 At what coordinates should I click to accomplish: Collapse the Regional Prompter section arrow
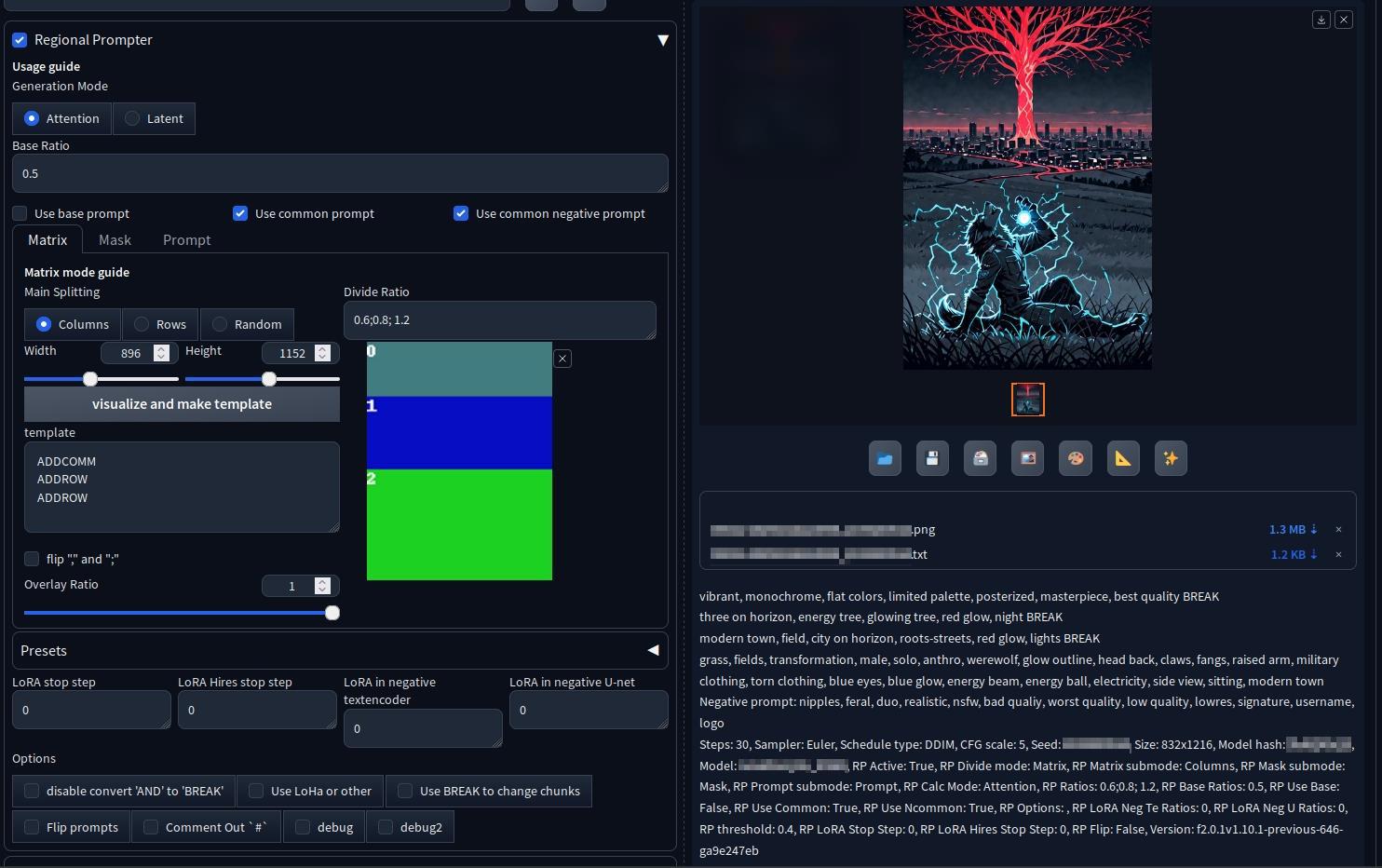[662, 40]
